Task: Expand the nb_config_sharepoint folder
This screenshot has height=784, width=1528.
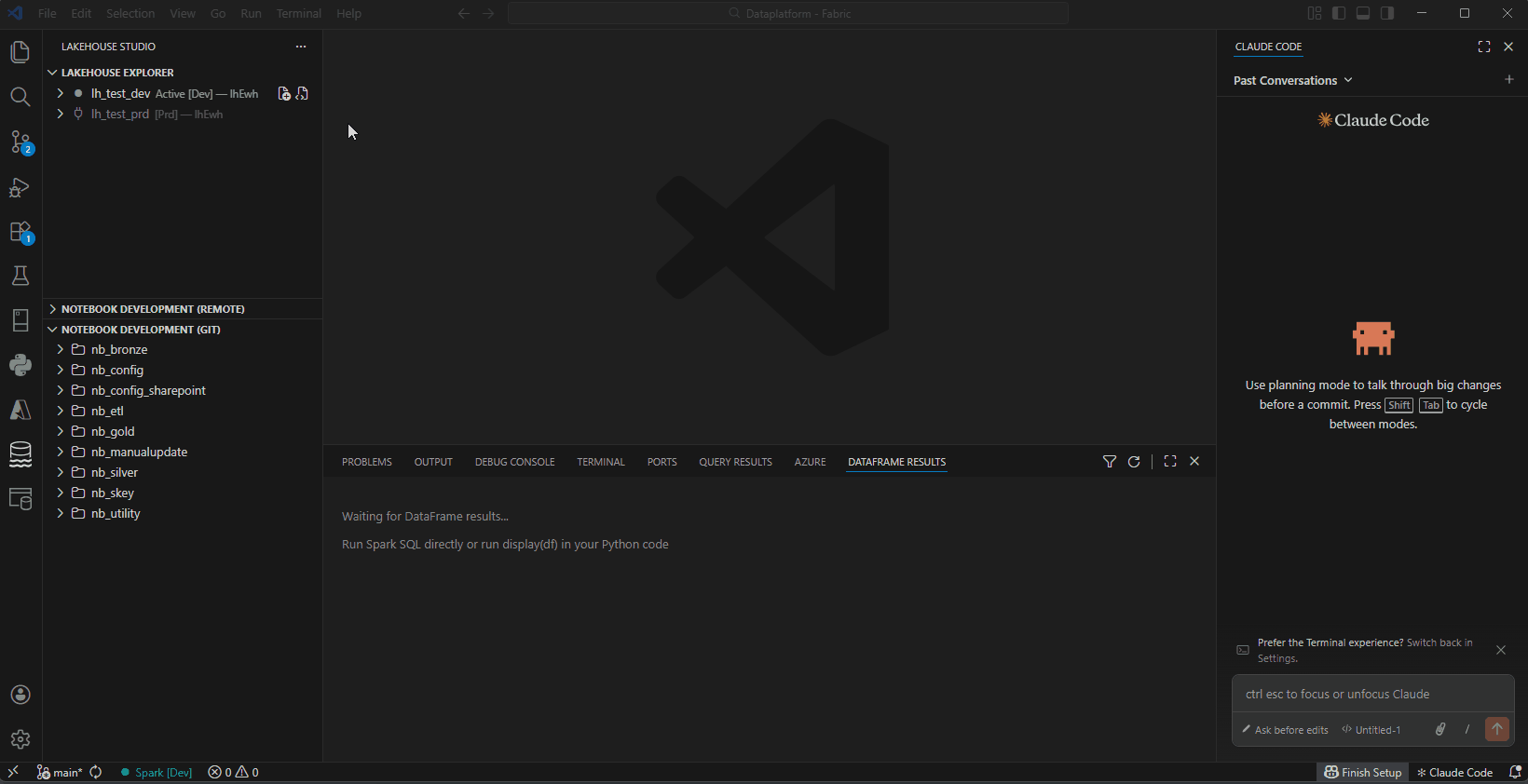Action: click(x=60, y=391)
